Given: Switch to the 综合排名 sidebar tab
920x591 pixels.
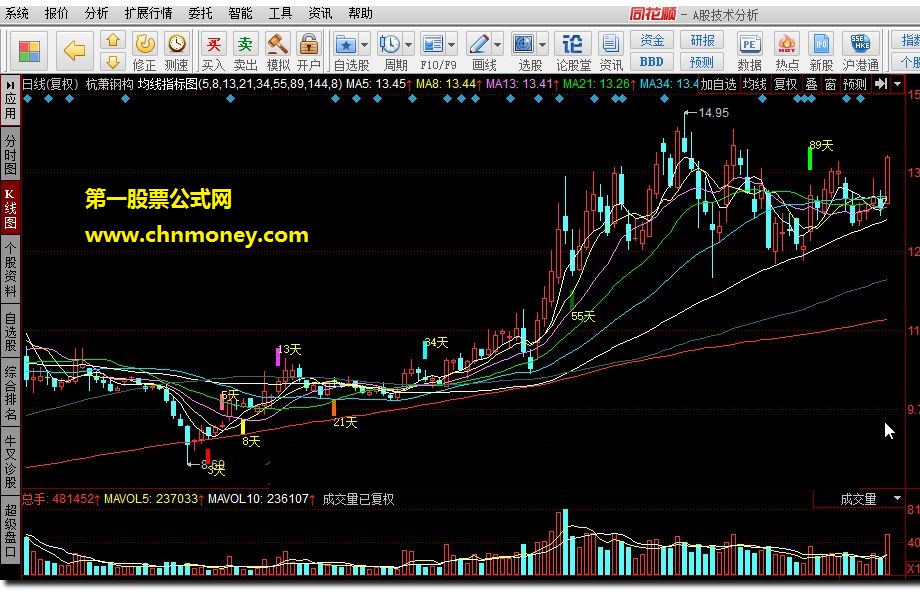Looking at the screenshot, I should coord(11,393).
